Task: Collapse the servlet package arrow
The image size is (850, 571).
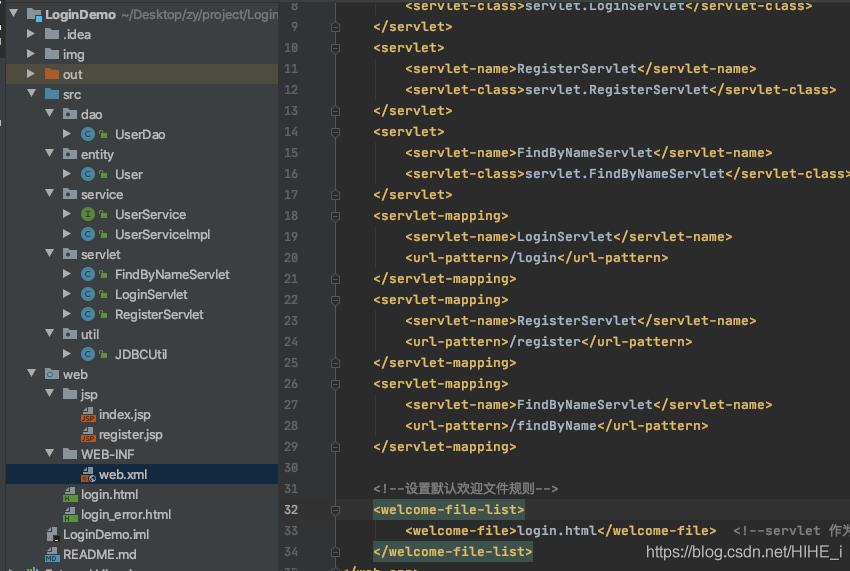Action: (49, 254)
